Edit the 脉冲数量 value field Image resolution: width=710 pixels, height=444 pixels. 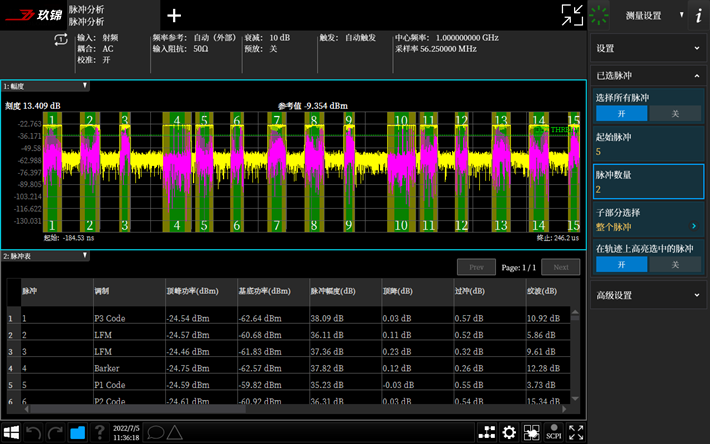click(x=648, y=182)
